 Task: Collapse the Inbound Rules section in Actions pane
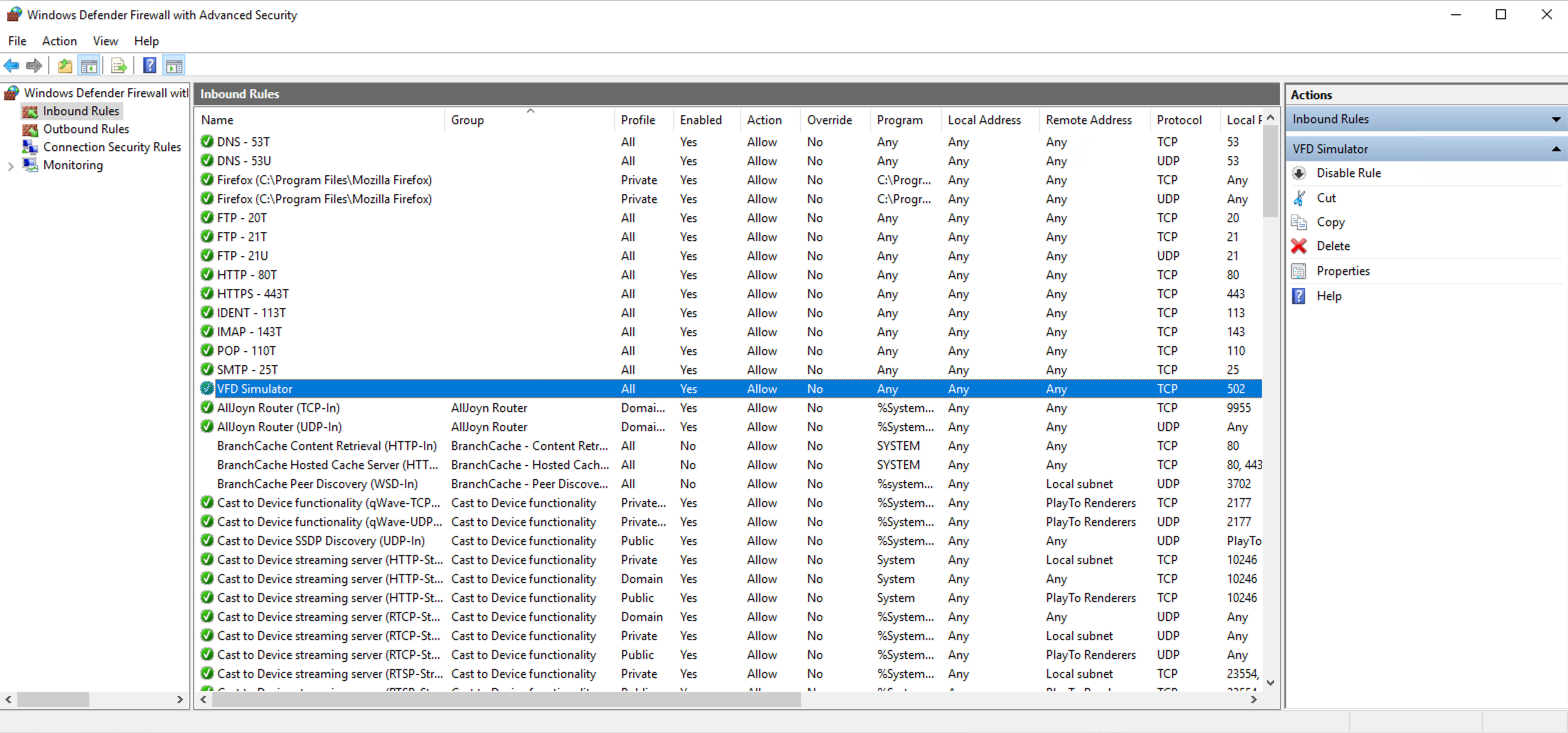click(x=1556, y=119)
